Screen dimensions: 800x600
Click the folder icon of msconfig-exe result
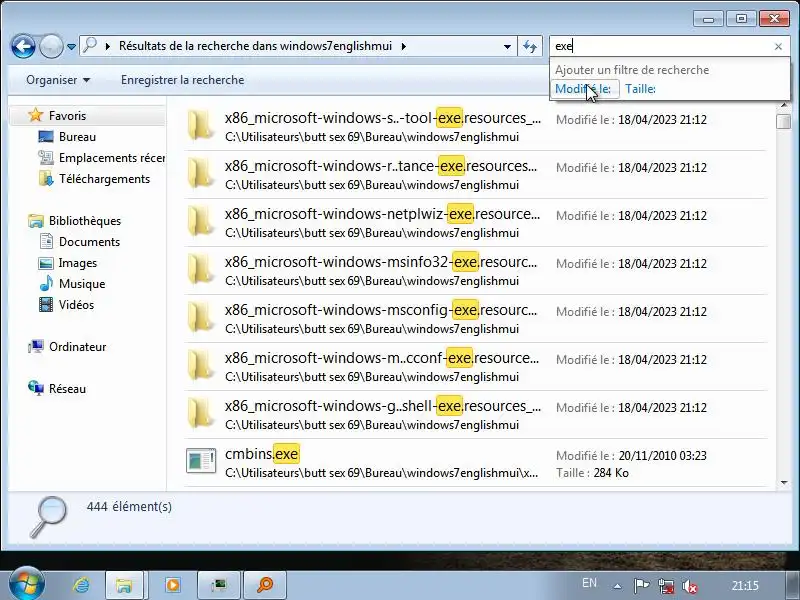200,317
